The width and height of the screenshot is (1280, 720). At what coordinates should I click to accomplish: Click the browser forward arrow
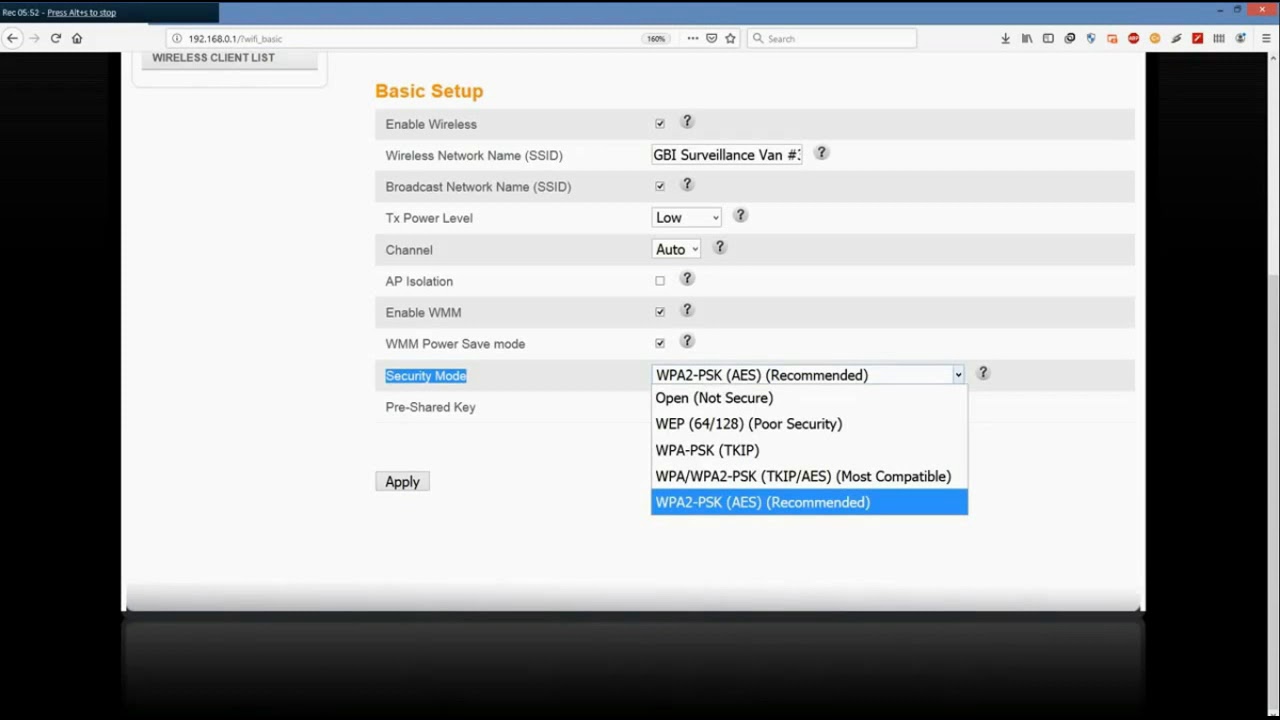coord(34,38)
